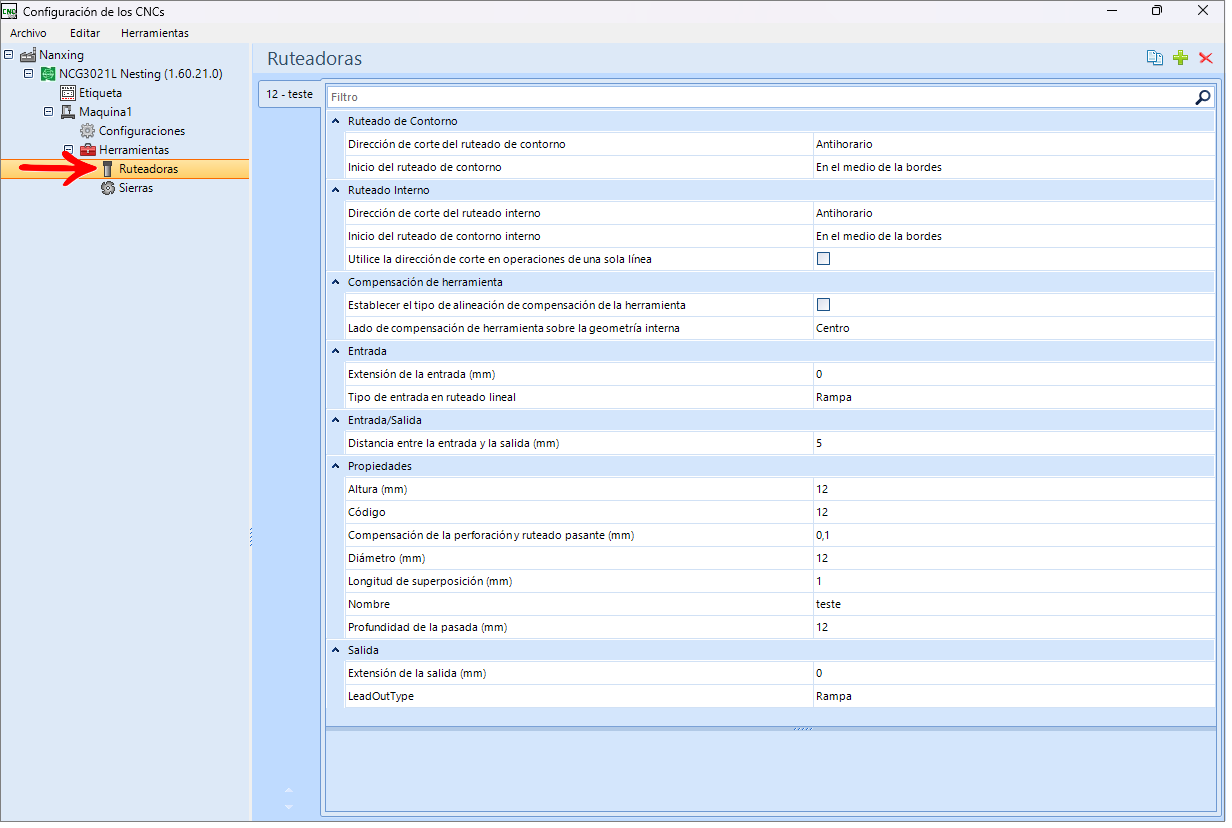Edit Diámetro (mm) value
Image resolution: width=1232 pixels, height=828 pixels.
1012,558
